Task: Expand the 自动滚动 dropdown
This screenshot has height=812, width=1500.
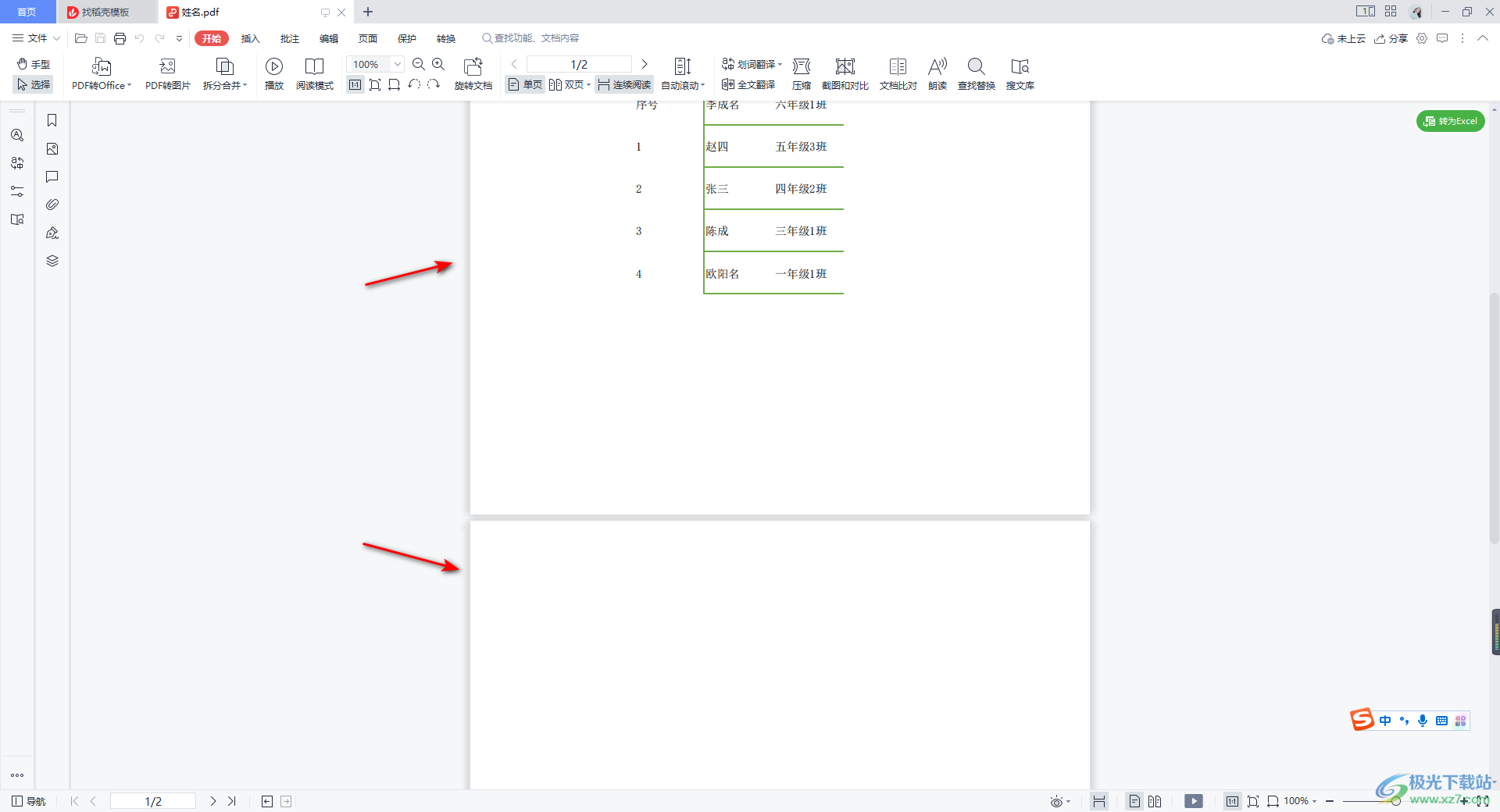Action: [x=702, y=85]
